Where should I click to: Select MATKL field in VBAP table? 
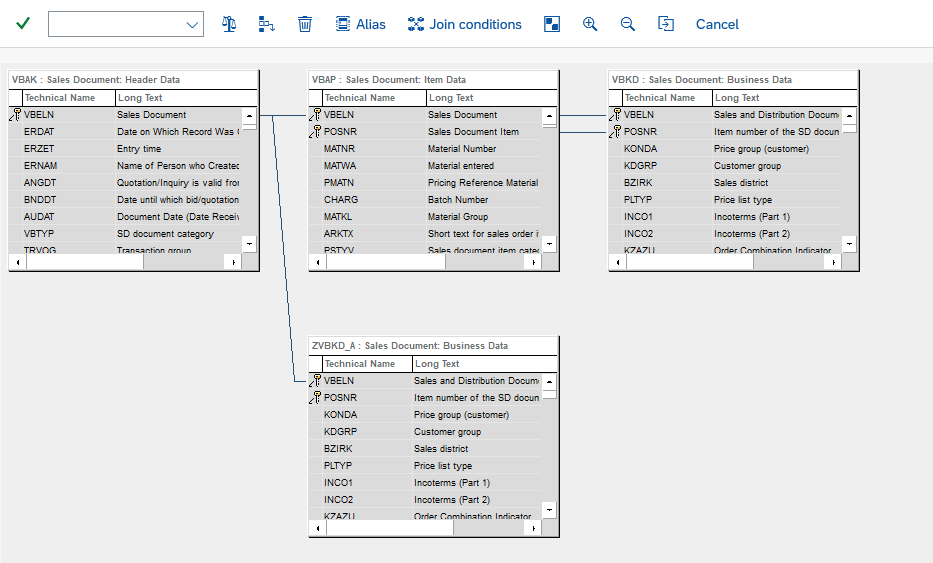click(425, 217)
